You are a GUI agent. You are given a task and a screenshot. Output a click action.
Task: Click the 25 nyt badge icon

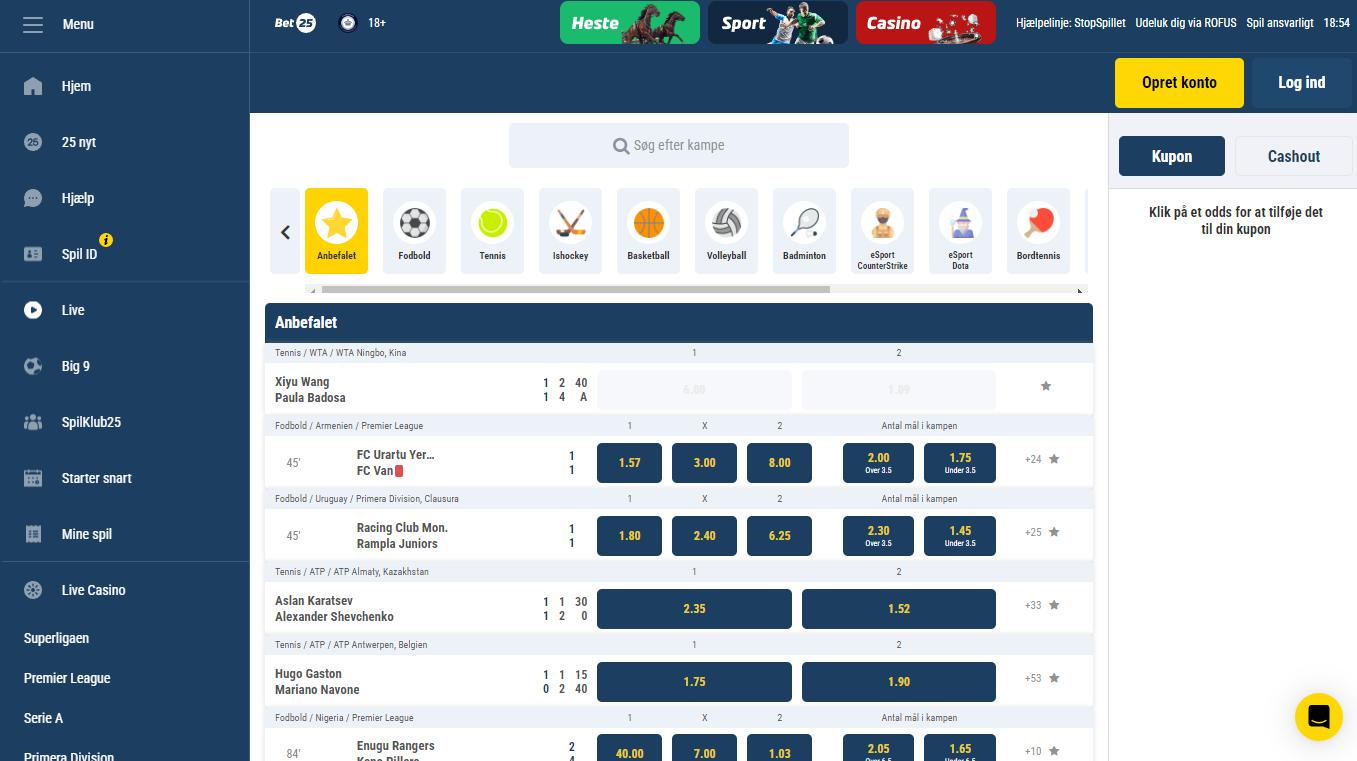pos(33,142)
